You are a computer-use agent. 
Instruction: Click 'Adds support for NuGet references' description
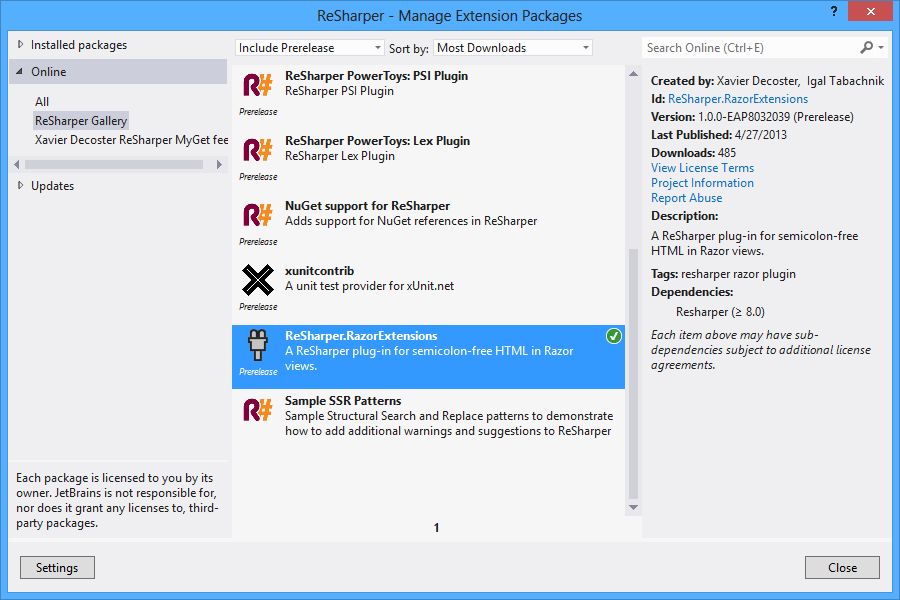coord(411,221)
